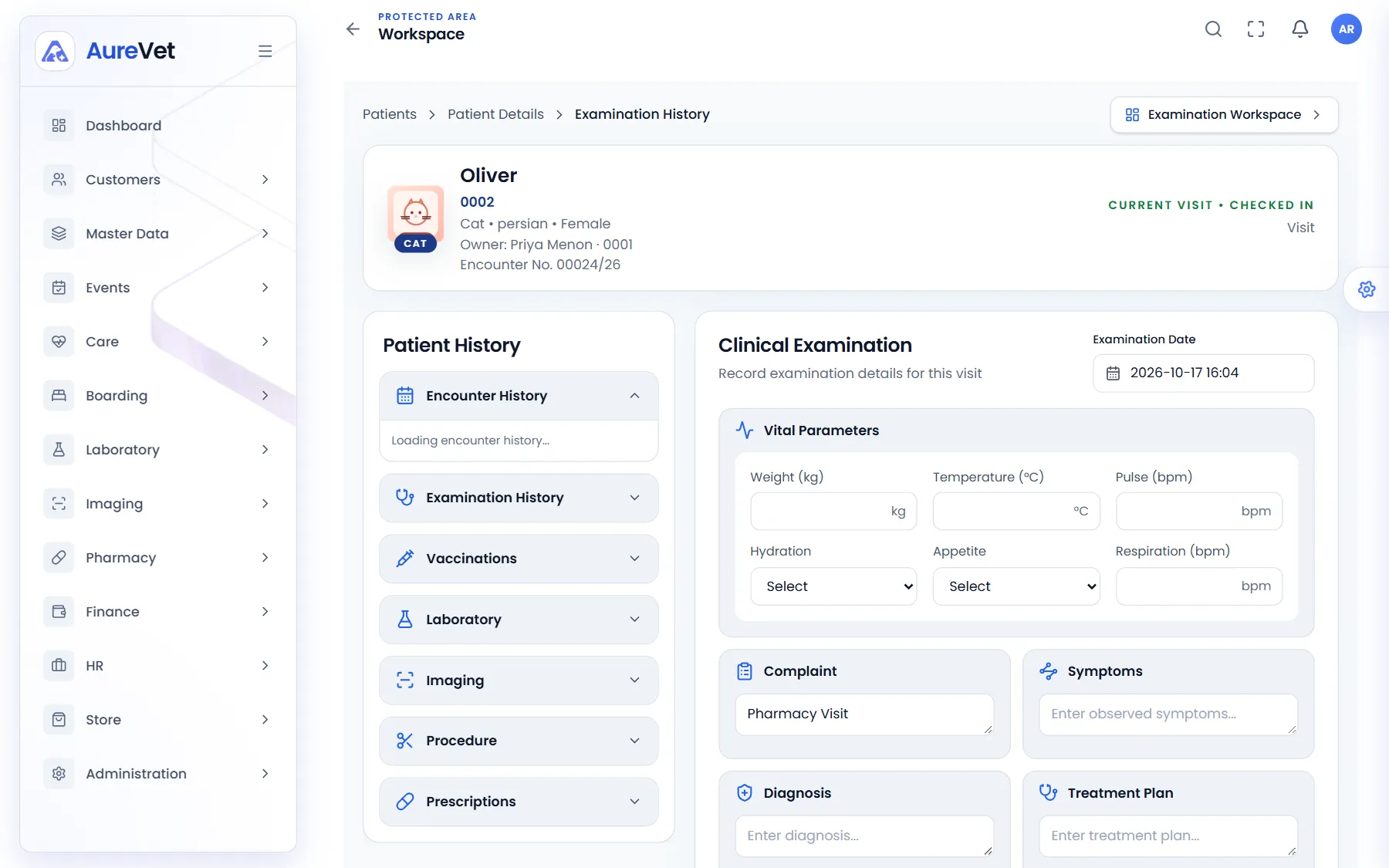The width and height of the screenshot is (1389, 868).
Task: Collapse sidebar with hamburger menu icon
Action: 265,51
